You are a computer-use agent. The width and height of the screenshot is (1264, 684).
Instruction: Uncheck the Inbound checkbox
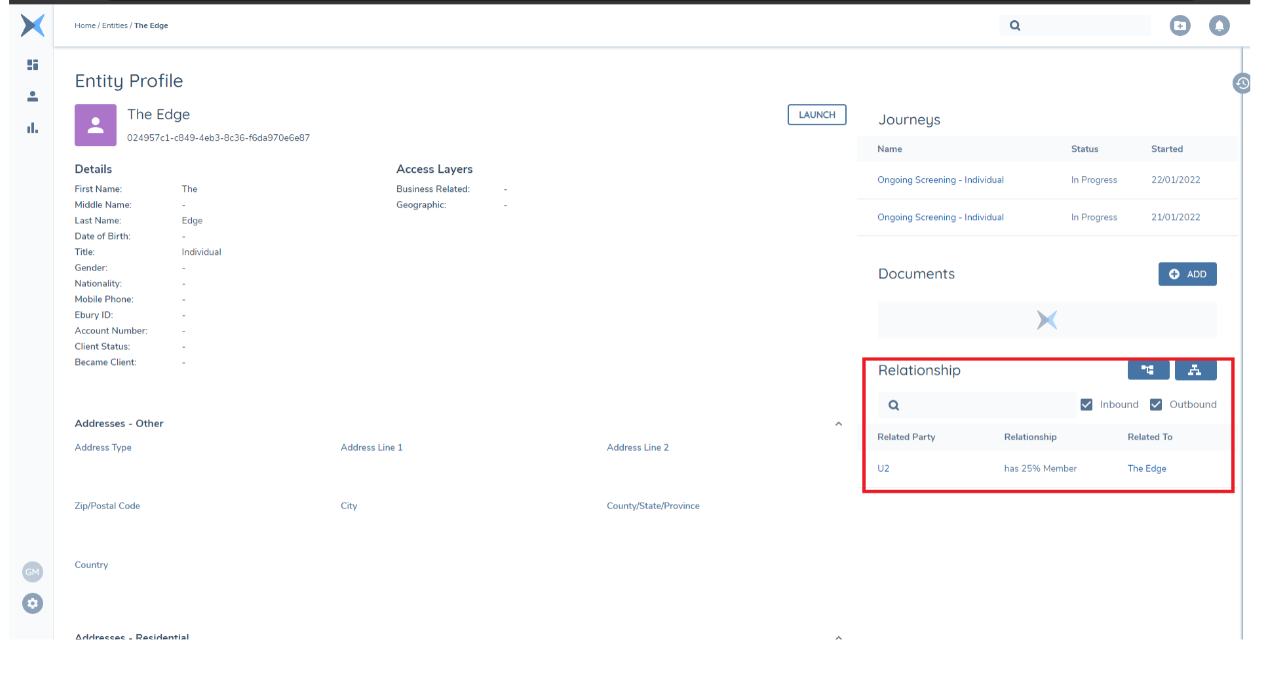pos(1087,405)
